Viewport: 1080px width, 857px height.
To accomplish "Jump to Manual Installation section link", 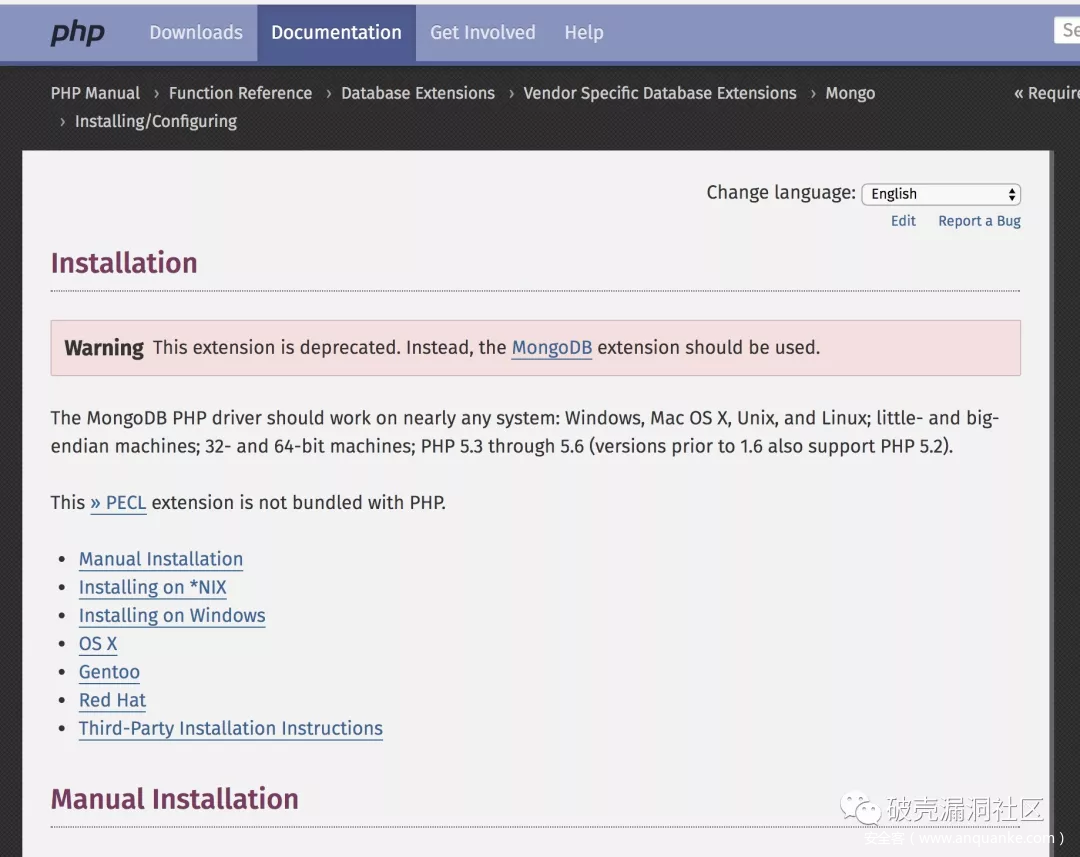I will click(160, 559).
